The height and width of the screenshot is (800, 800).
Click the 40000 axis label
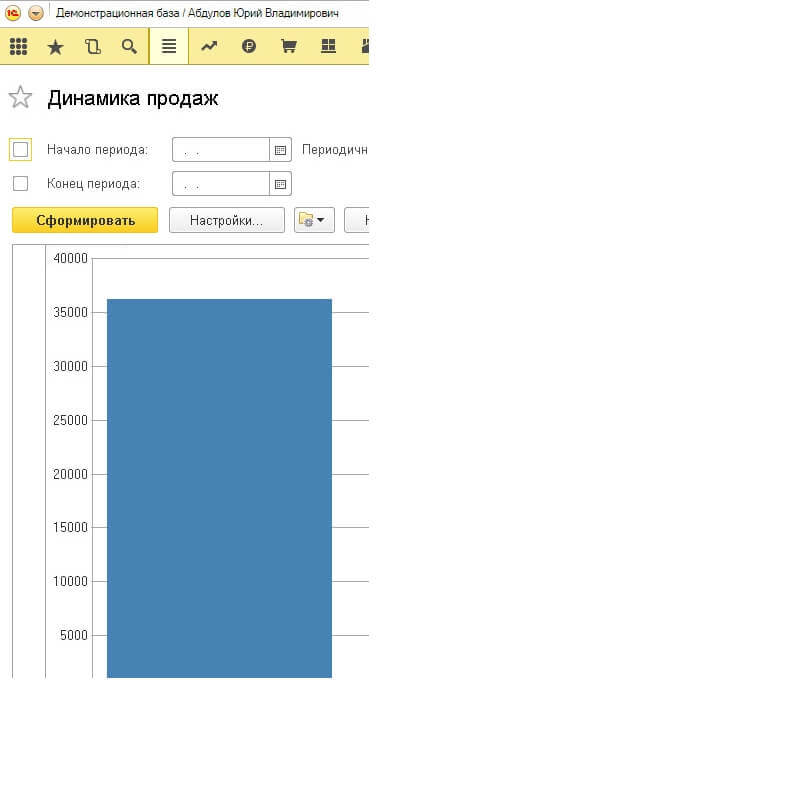[70, 258]
